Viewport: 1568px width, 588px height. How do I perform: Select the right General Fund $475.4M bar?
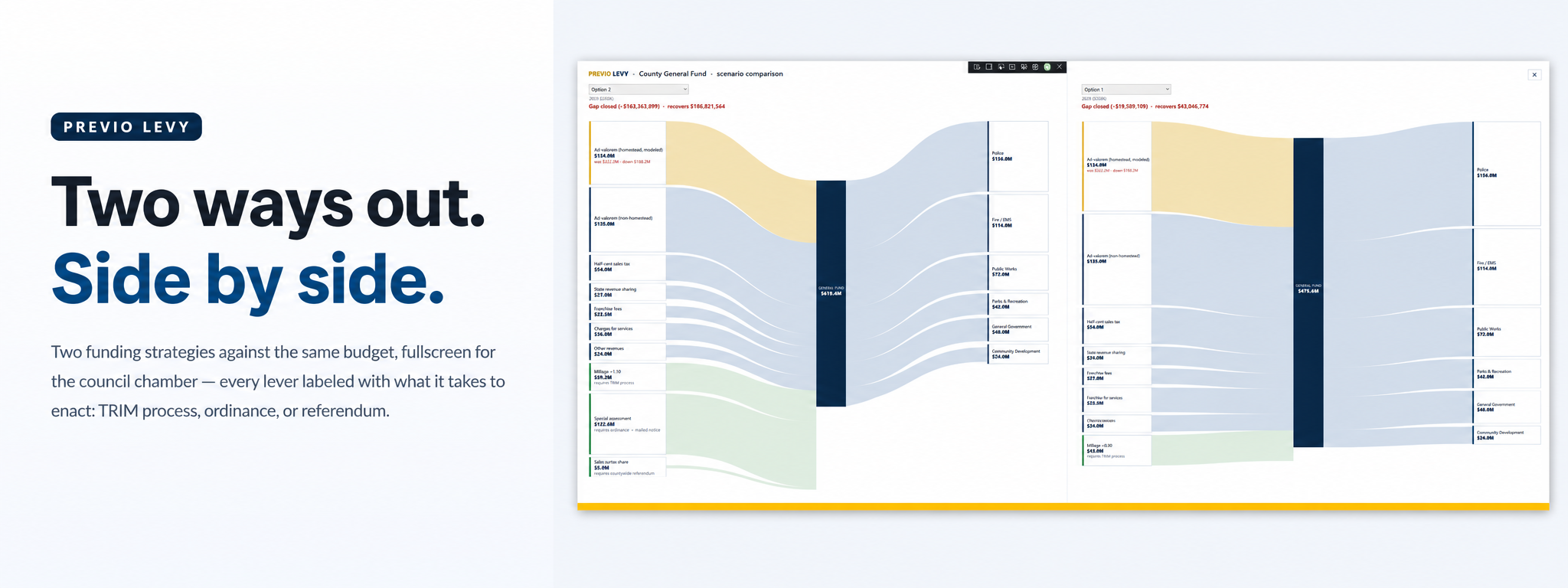1308,292
